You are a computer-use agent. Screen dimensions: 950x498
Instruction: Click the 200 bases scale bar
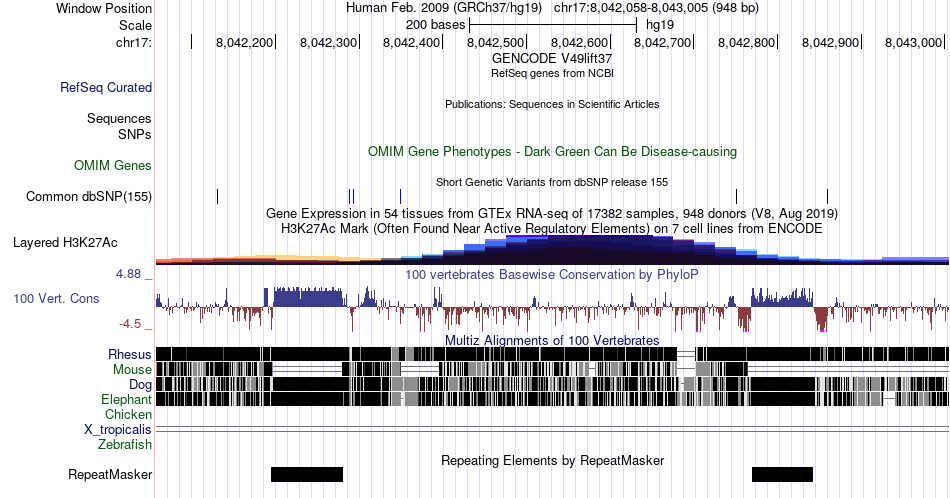(x=553, y=25)
